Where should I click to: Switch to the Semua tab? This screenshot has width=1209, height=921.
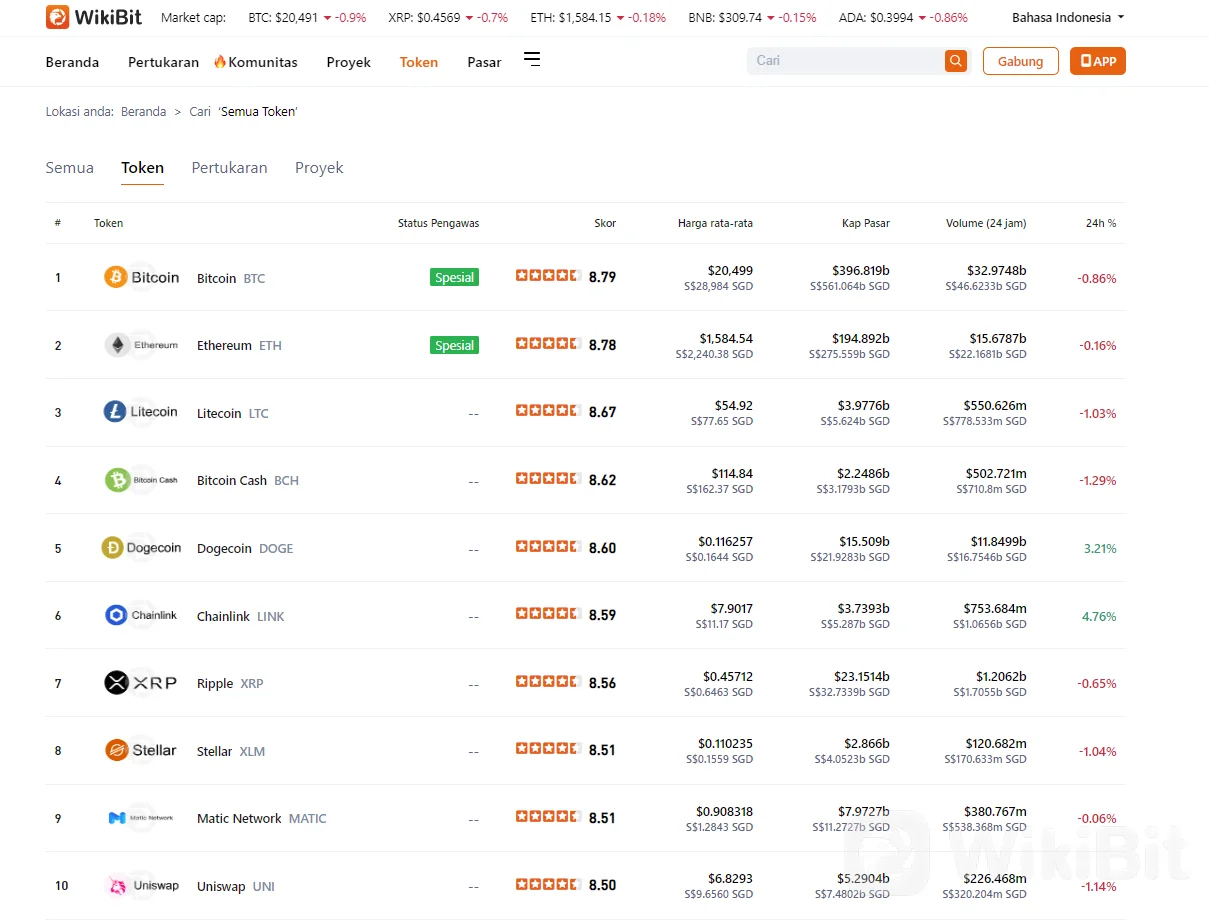point(70,168)
